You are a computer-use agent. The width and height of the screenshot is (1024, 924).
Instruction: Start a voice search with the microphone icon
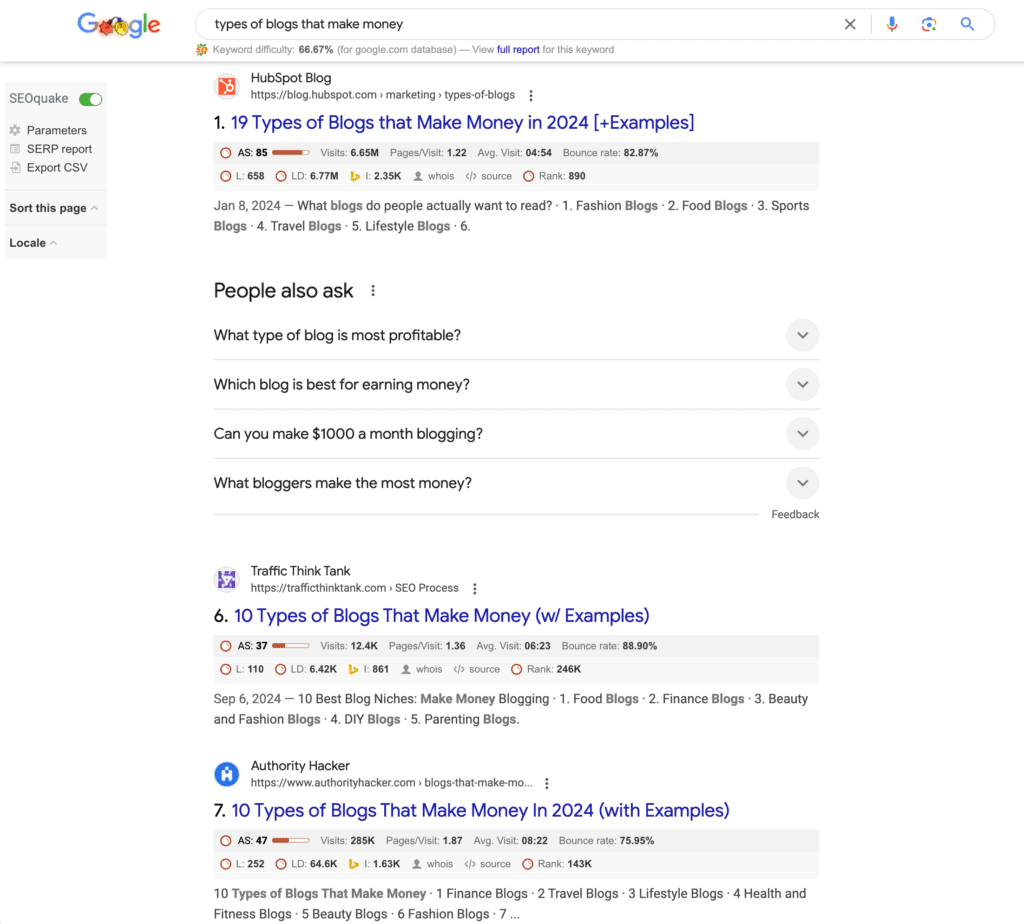(891, 23)
